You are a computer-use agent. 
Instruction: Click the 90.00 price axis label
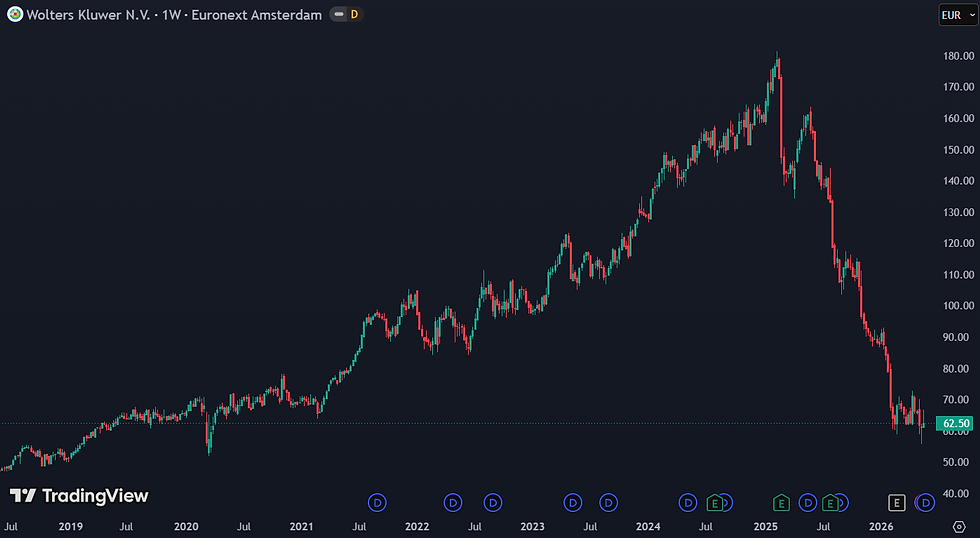[957, 337]
